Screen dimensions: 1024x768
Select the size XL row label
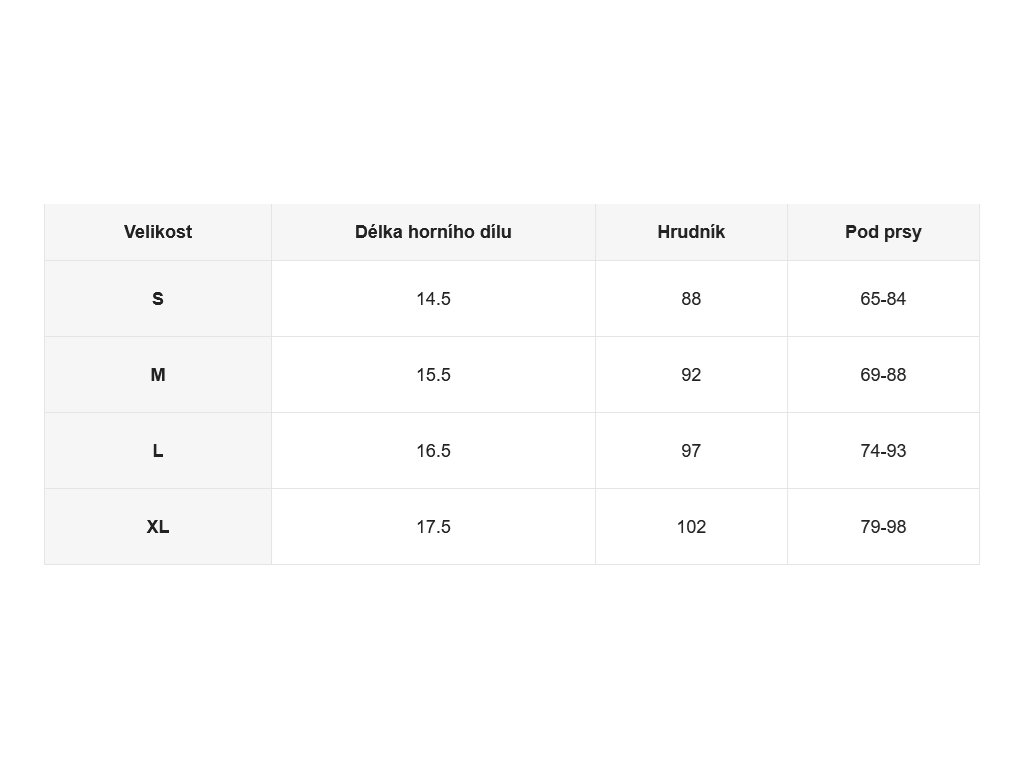[158, 527]
